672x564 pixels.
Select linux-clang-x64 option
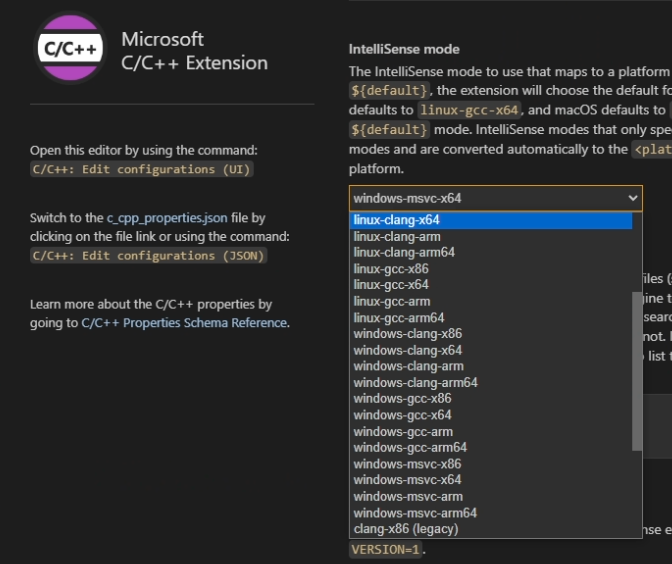[x=491, y=220]
